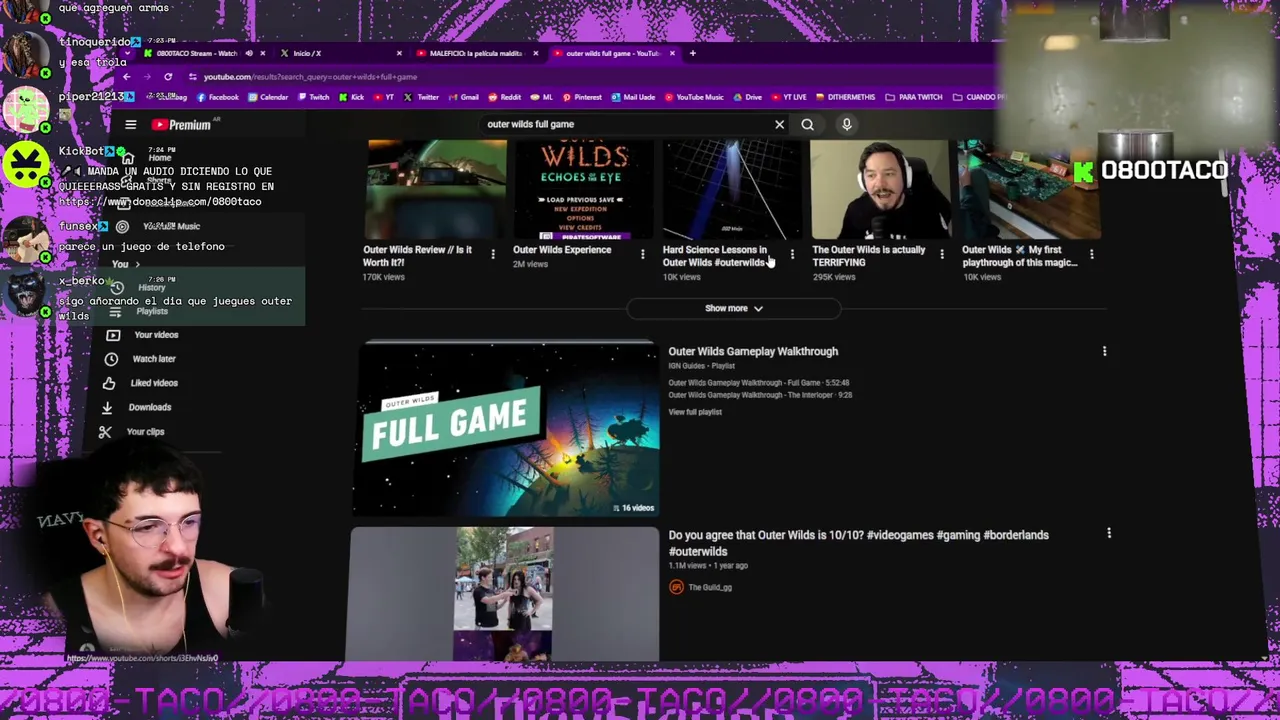Open options for 'actually TERRIFYING' video
The image size is (1280, 720).
pyautogui.click(x=941, y=254)
